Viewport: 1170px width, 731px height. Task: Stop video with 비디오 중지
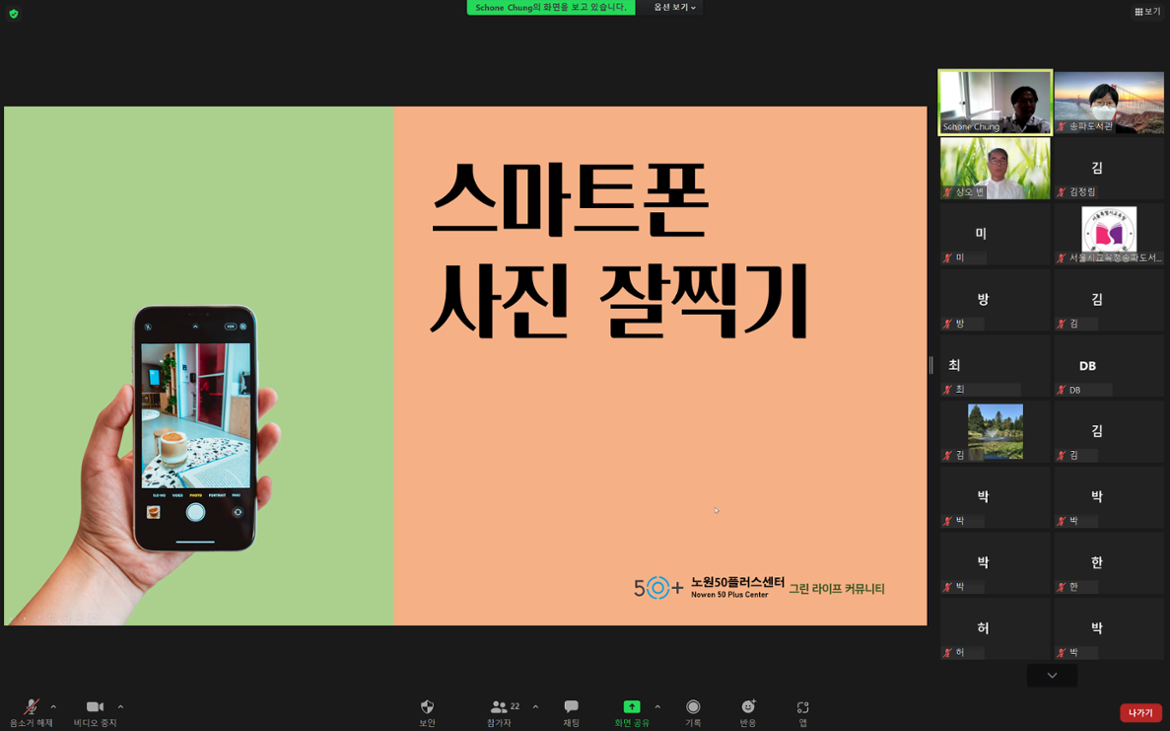click(95, 708)
